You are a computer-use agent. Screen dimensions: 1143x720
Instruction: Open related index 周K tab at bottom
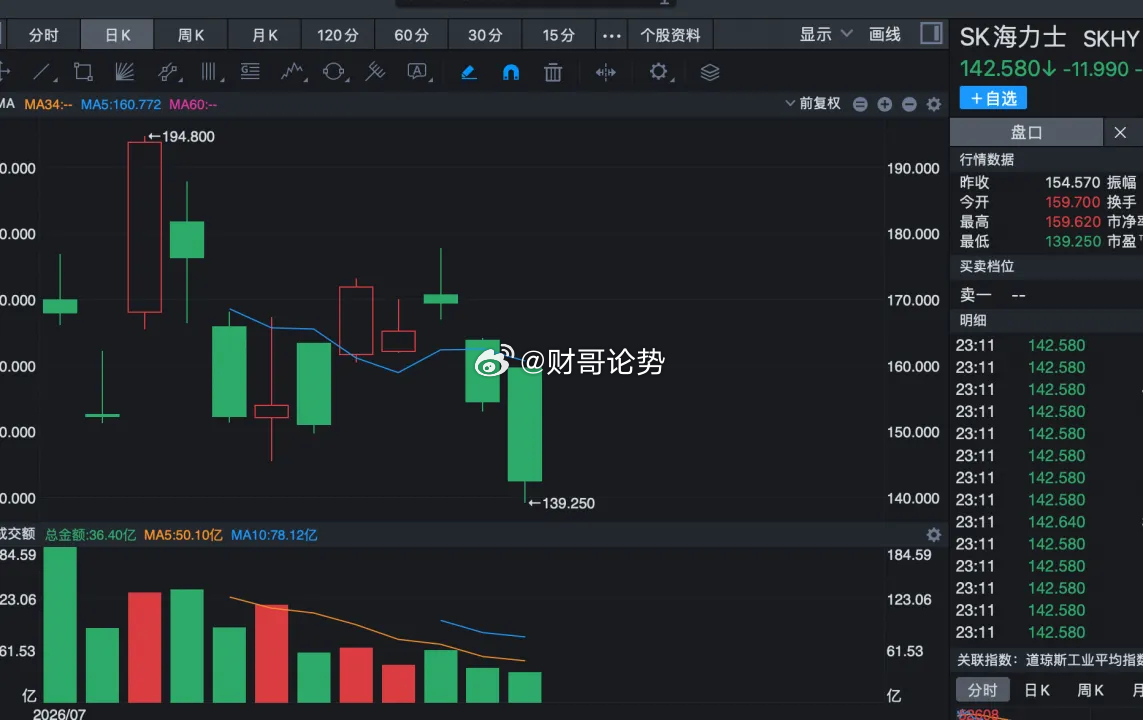pos(1091,689)
